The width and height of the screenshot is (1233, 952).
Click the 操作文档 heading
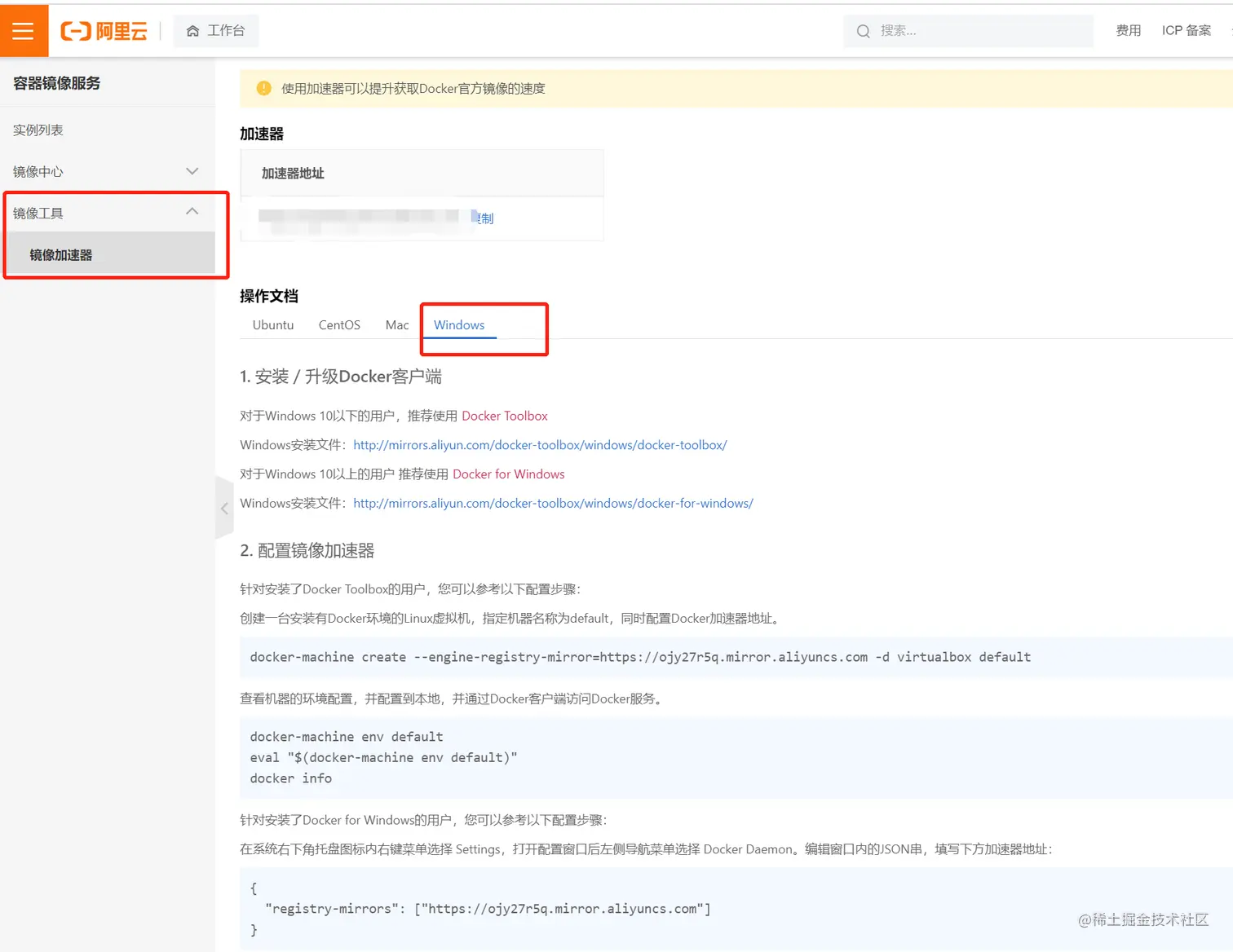[269, 296]
